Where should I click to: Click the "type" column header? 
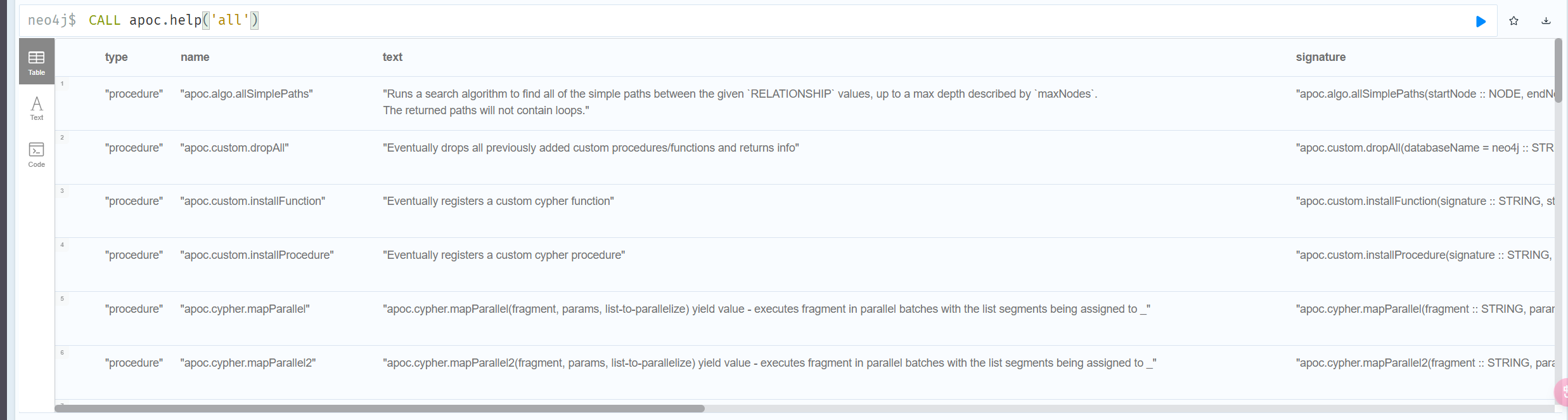coord(117,57)
